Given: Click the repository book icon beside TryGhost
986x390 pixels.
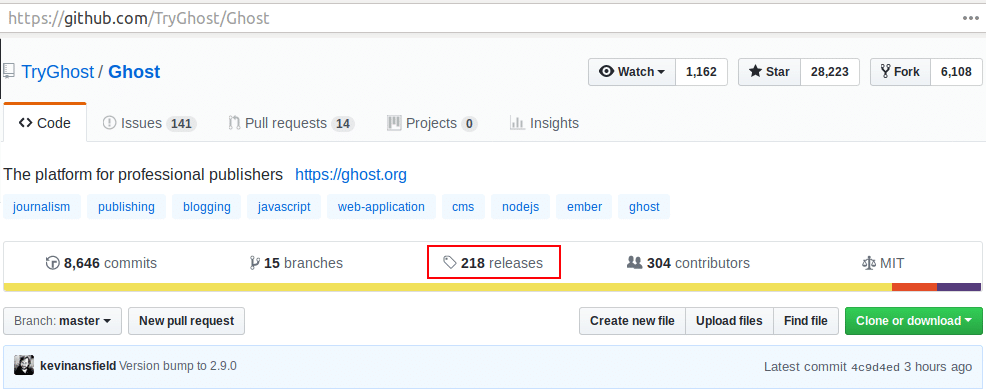Looking at the screenshot, I should point(9,71).
